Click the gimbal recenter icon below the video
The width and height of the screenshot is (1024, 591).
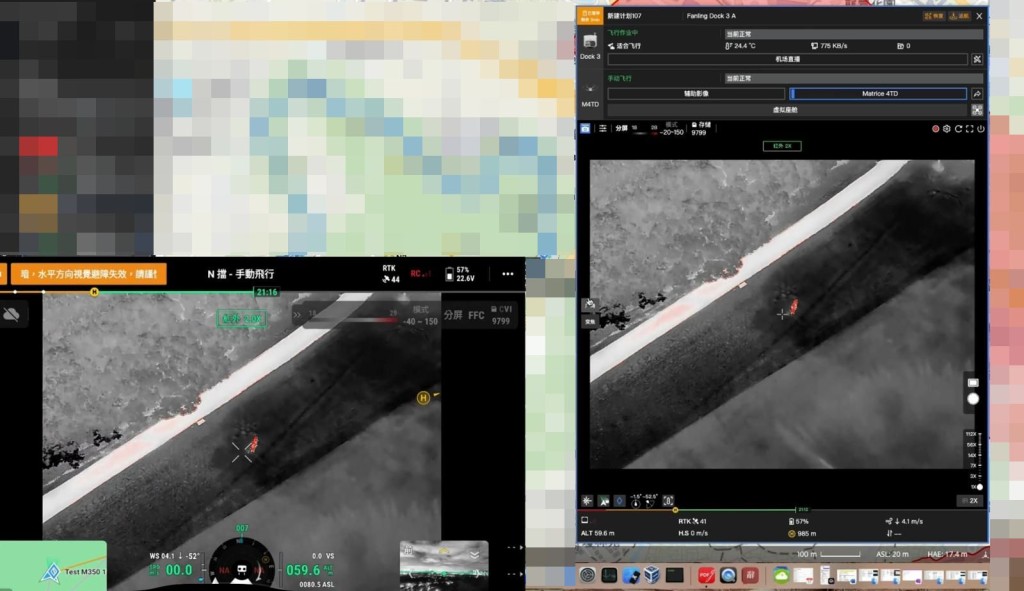point(668,500)
